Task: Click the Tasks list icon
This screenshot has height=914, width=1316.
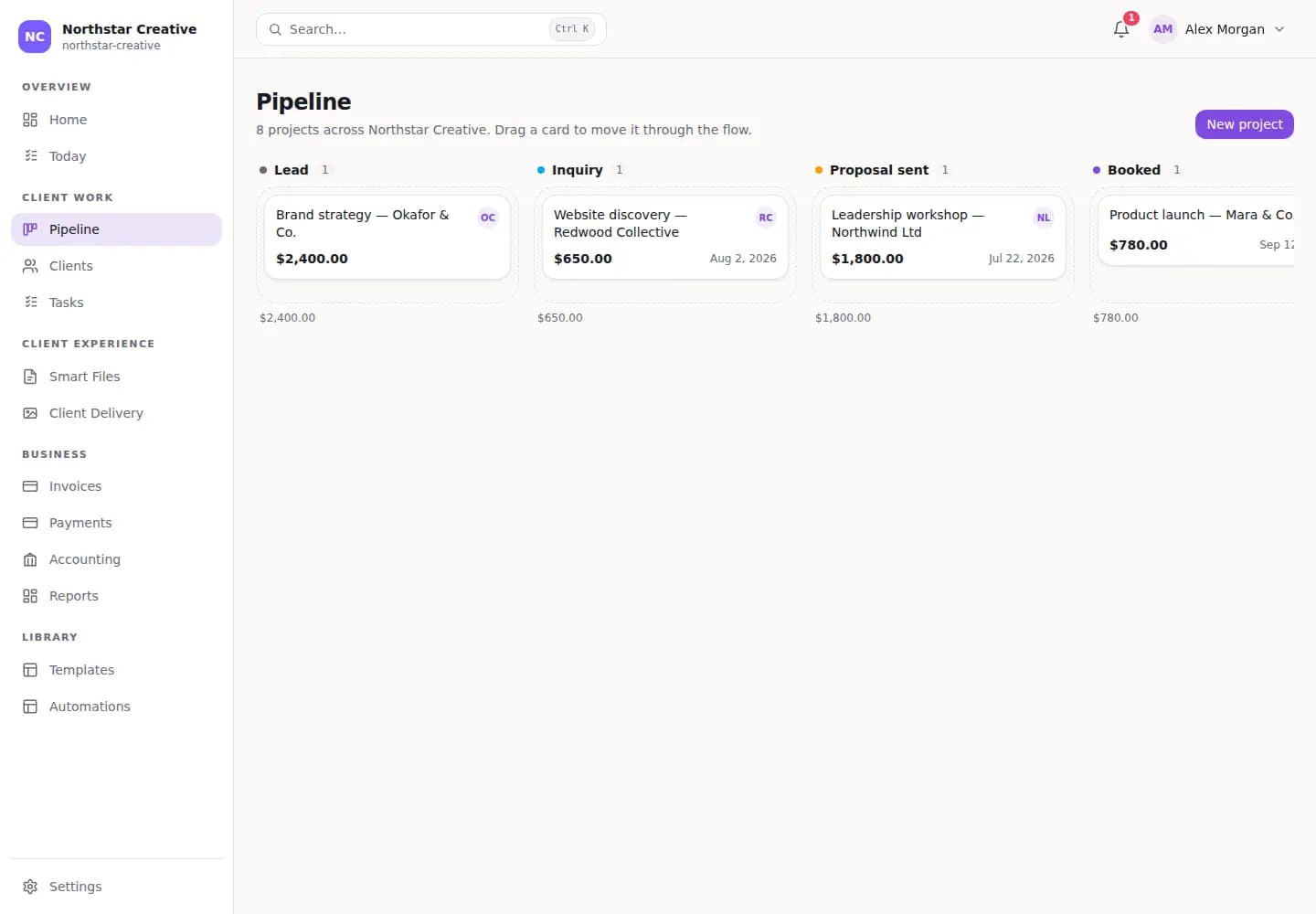Action: tap(30, 303)
